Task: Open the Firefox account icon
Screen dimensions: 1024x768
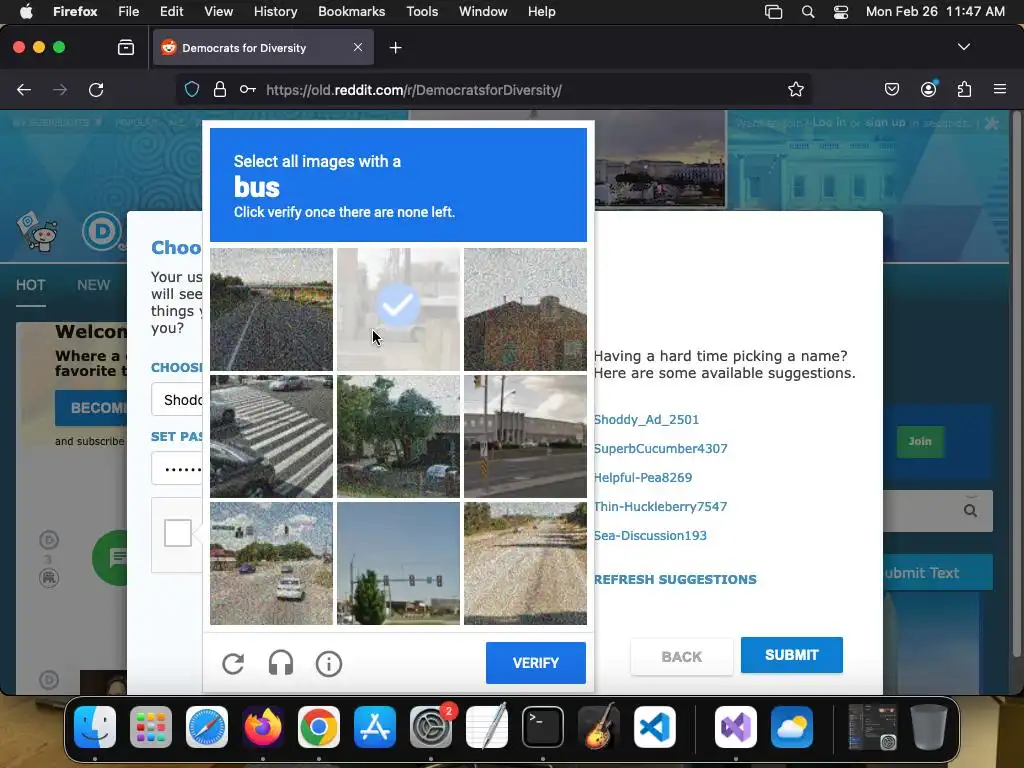Action: [928, 89]
